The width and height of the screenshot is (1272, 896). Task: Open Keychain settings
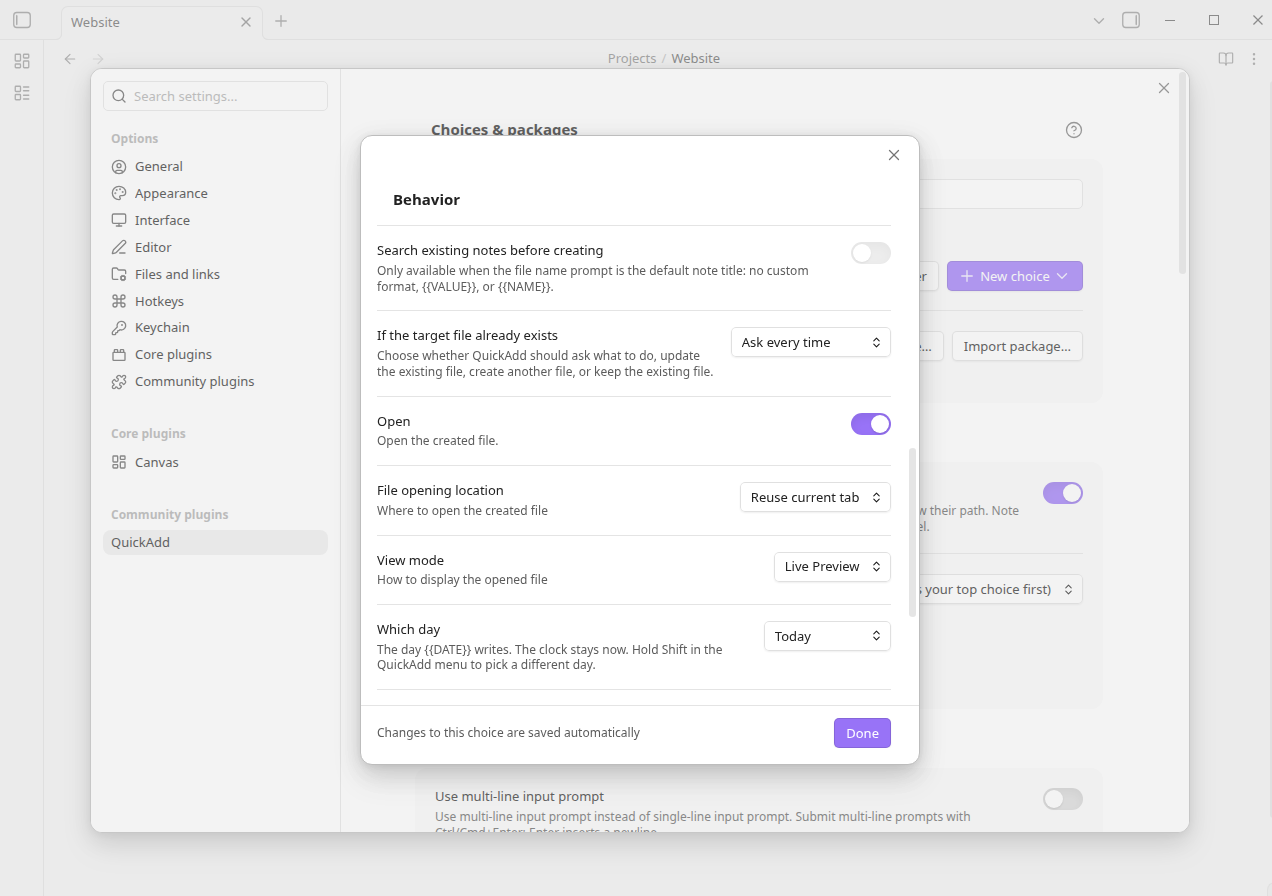215,327
